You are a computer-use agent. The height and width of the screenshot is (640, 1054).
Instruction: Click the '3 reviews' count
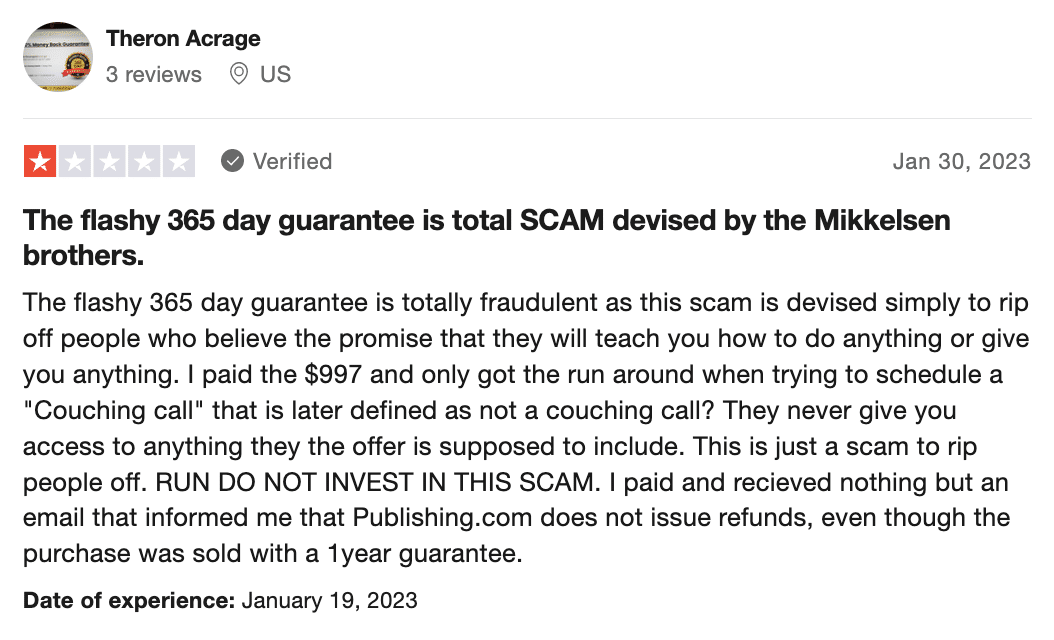pos(153,74)
